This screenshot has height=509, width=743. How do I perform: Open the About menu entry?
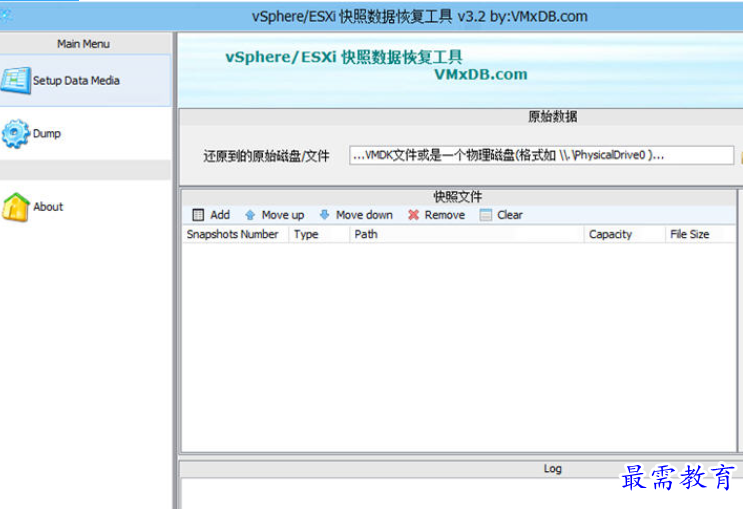pos(85,207)
